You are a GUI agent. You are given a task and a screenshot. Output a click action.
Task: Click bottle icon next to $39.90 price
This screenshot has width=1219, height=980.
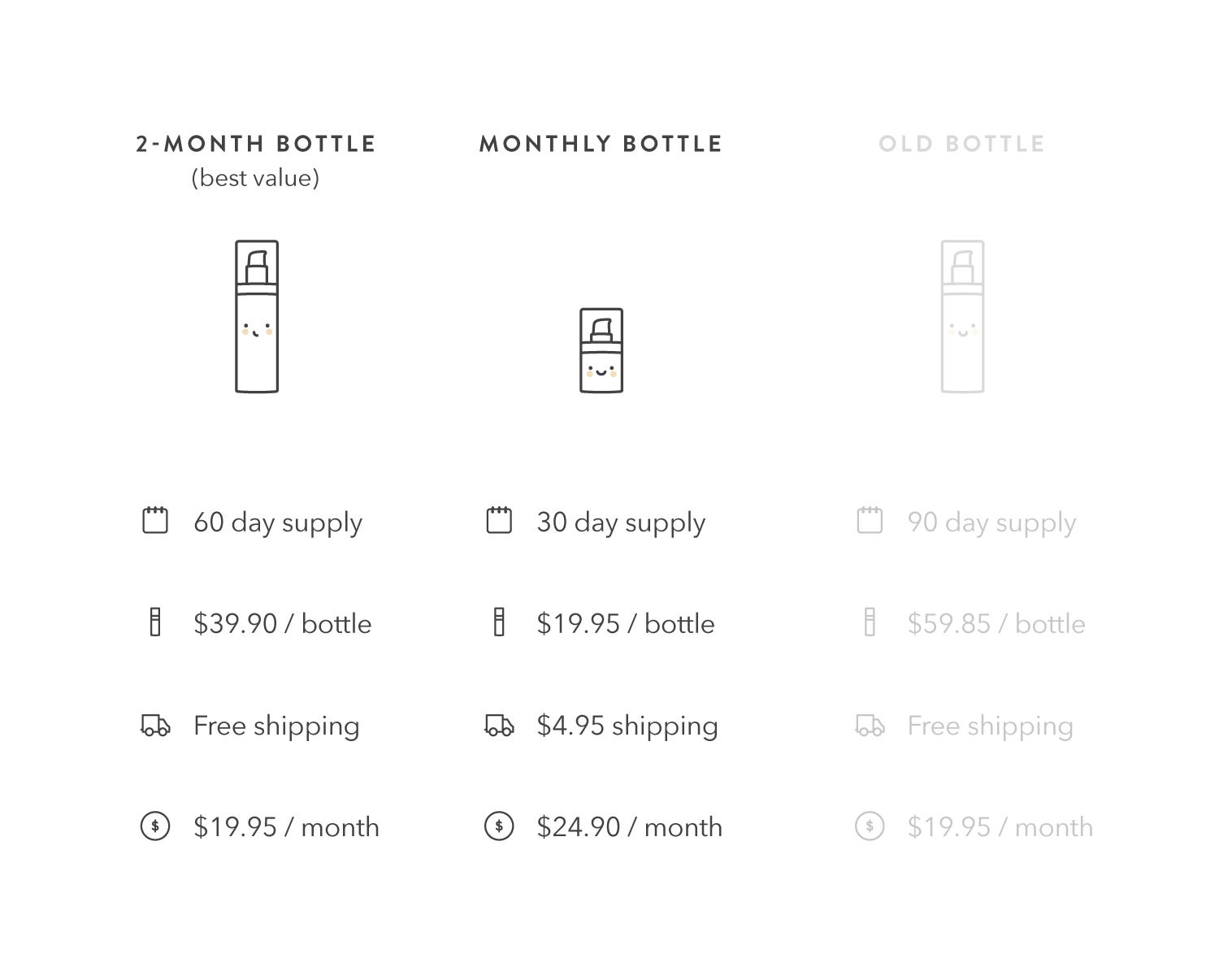(x=155, y=622)
